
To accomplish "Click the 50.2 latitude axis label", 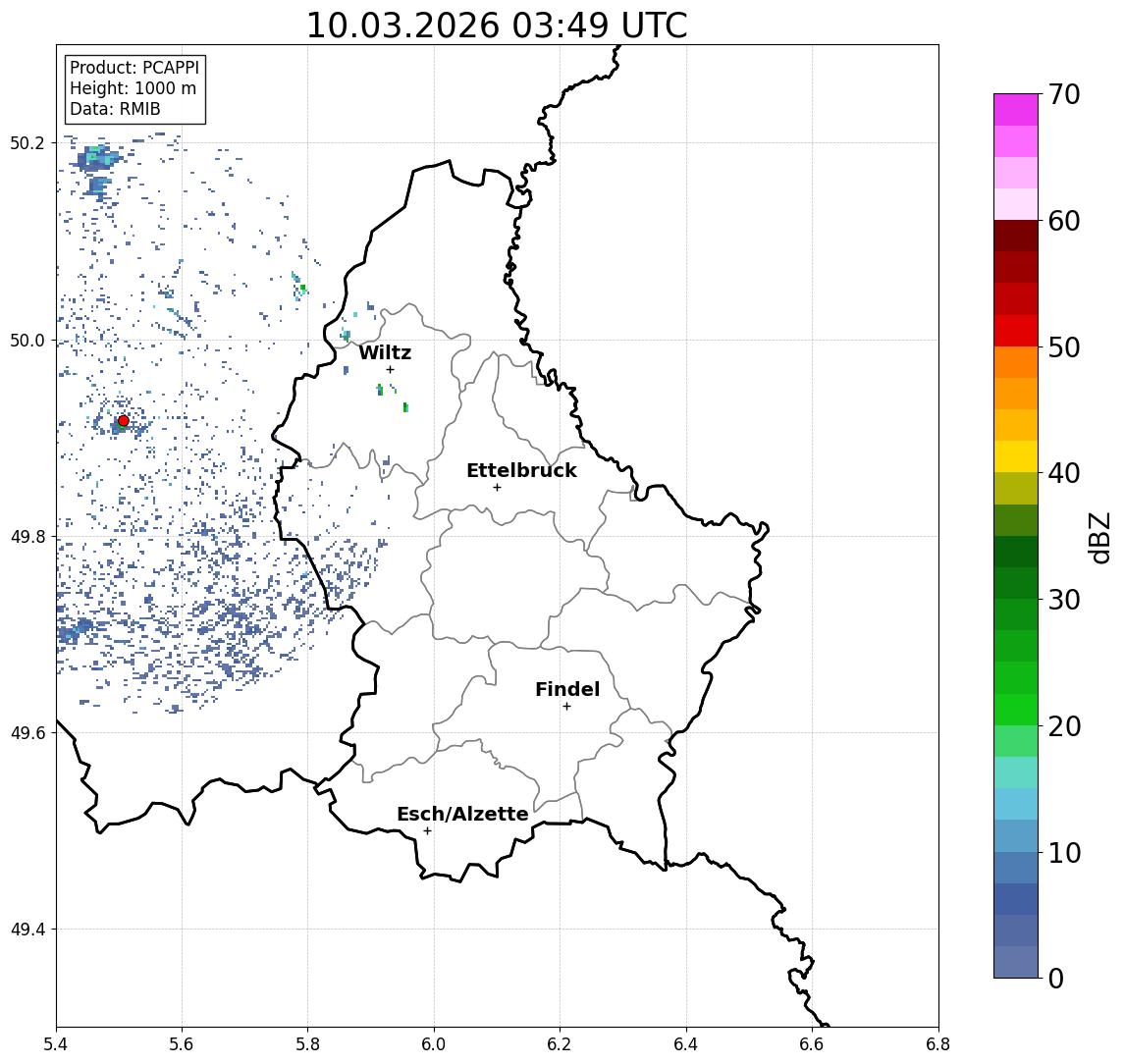I will pos(27,142).
